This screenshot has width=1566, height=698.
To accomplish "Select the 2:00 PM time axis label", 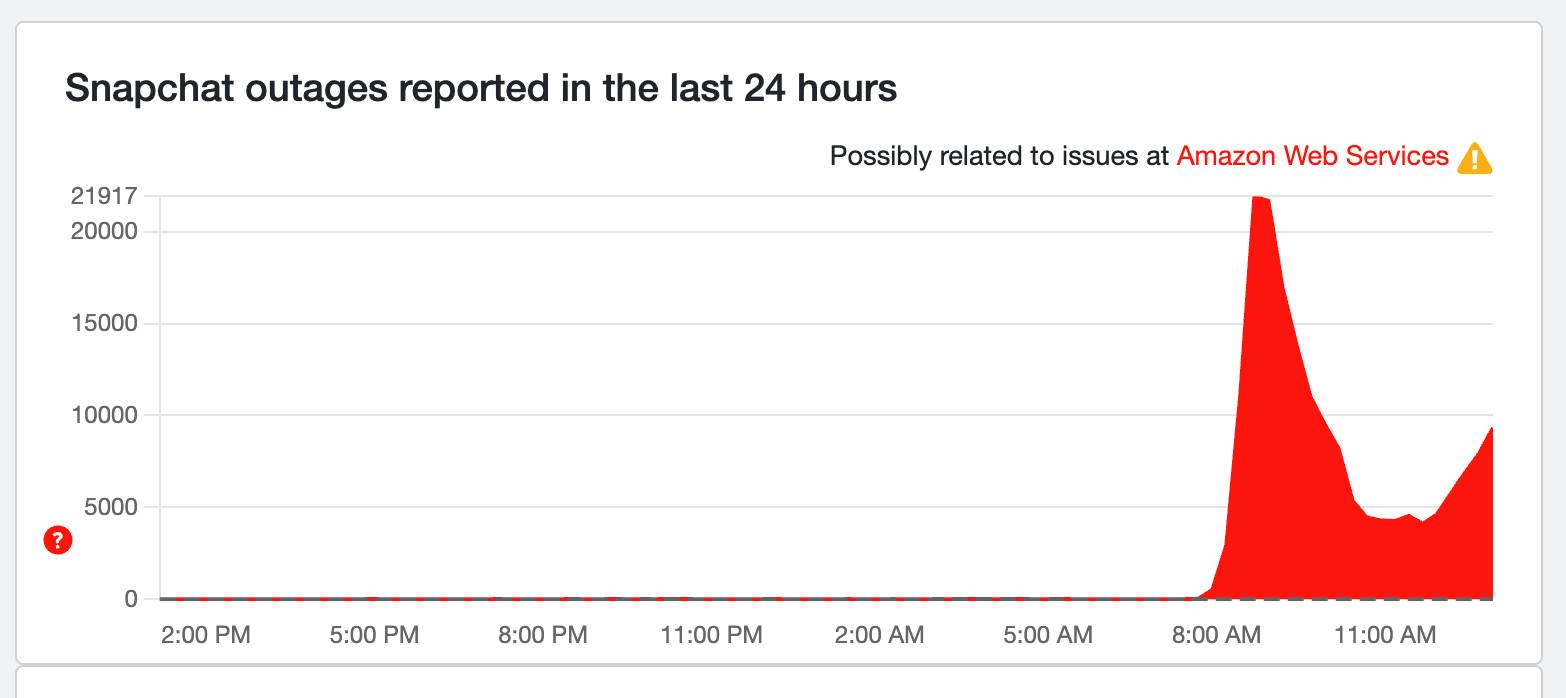I will 206,635.
